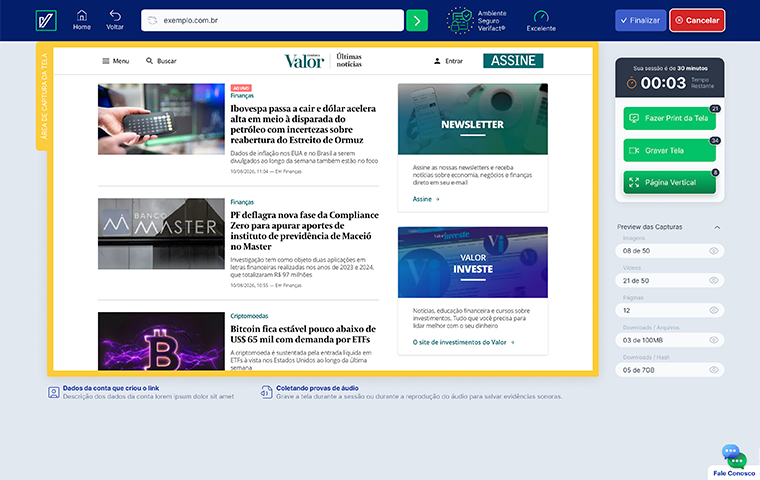Click the Ambiente Seguro Verifact shield icon
The height and width of the screenshot is (480, 760).
459,20
